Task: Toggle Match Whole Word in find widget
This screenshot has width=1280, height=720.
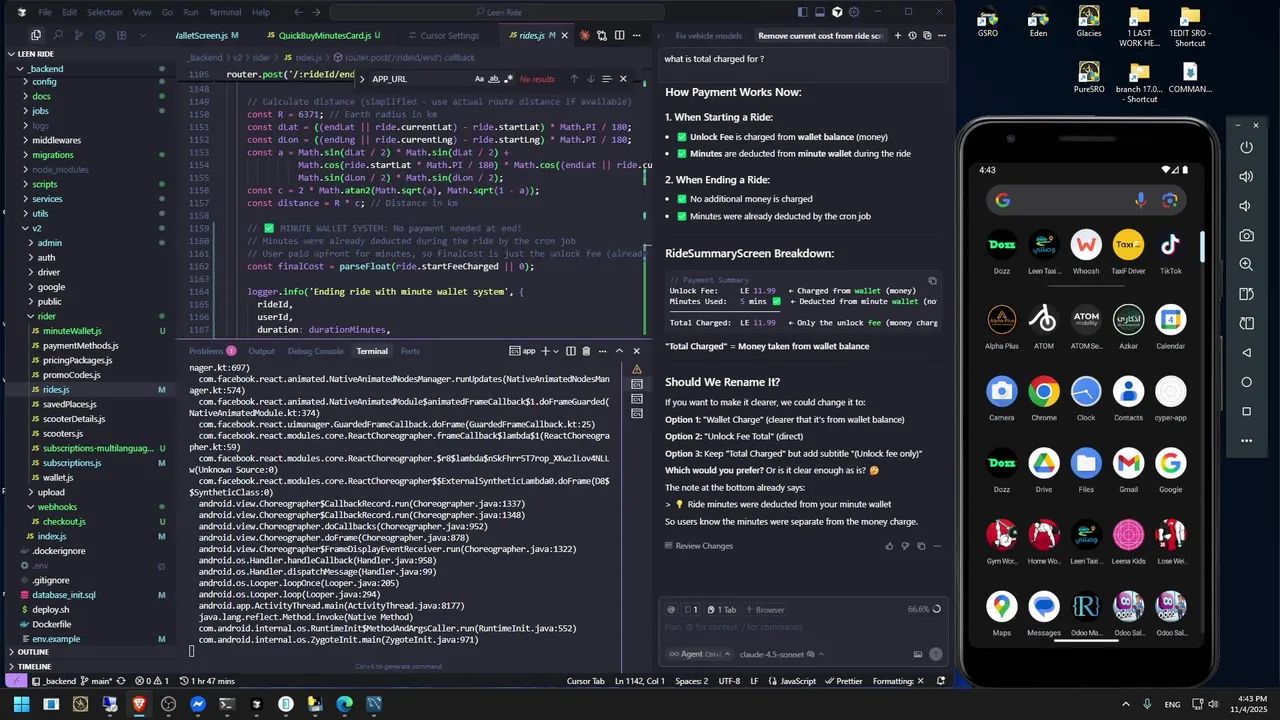Action: tap(494, 79)
